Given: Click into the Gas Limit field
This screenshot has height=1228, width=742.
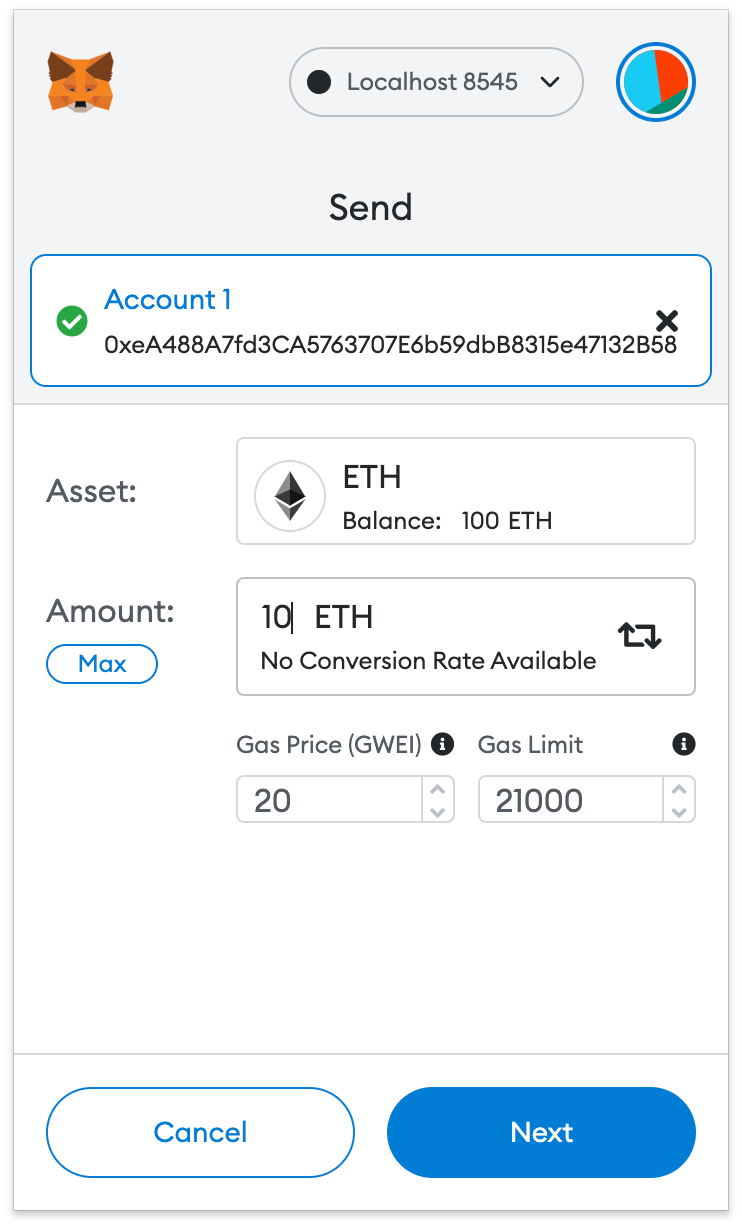Looking at the screenshot, I should tap(570, 800).
